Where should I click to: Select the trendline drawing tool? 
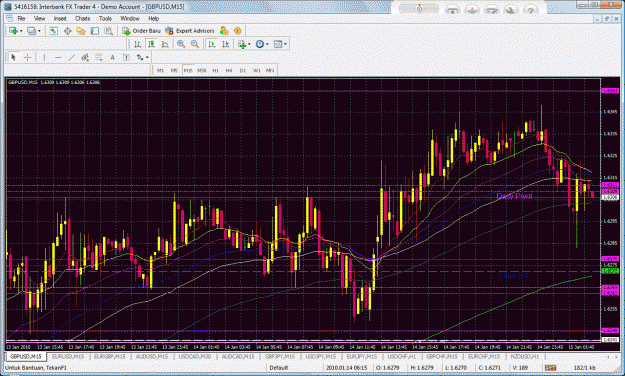coord(71,57)
